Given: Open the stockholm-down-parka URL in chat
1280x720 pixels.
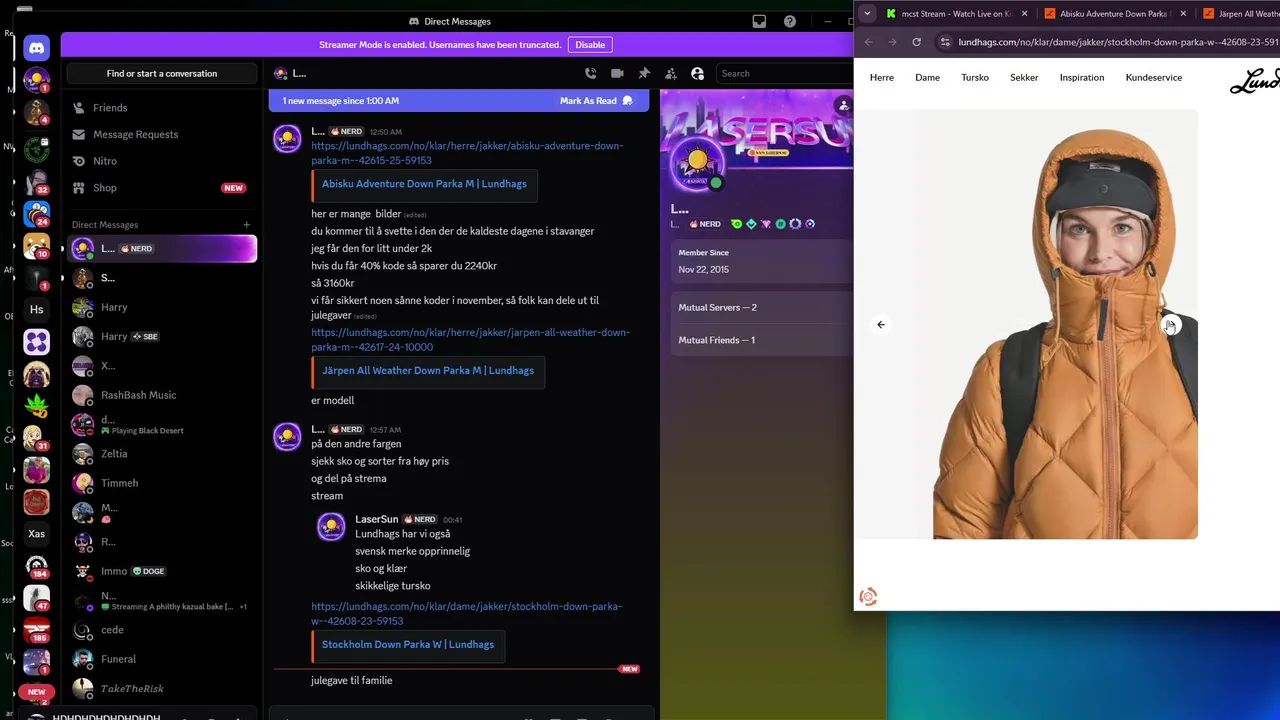Looking at the screenshot, I should coord(466,614).
